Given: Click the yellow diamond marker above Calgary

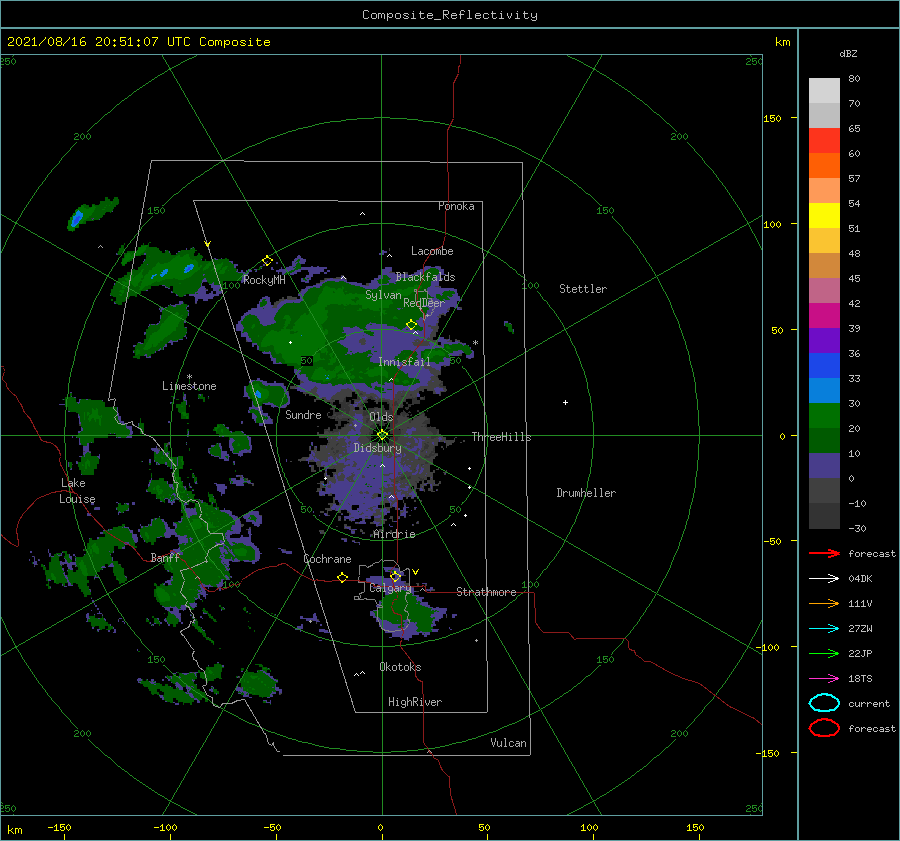Looking at the screenshot, I should pos(395,576).
